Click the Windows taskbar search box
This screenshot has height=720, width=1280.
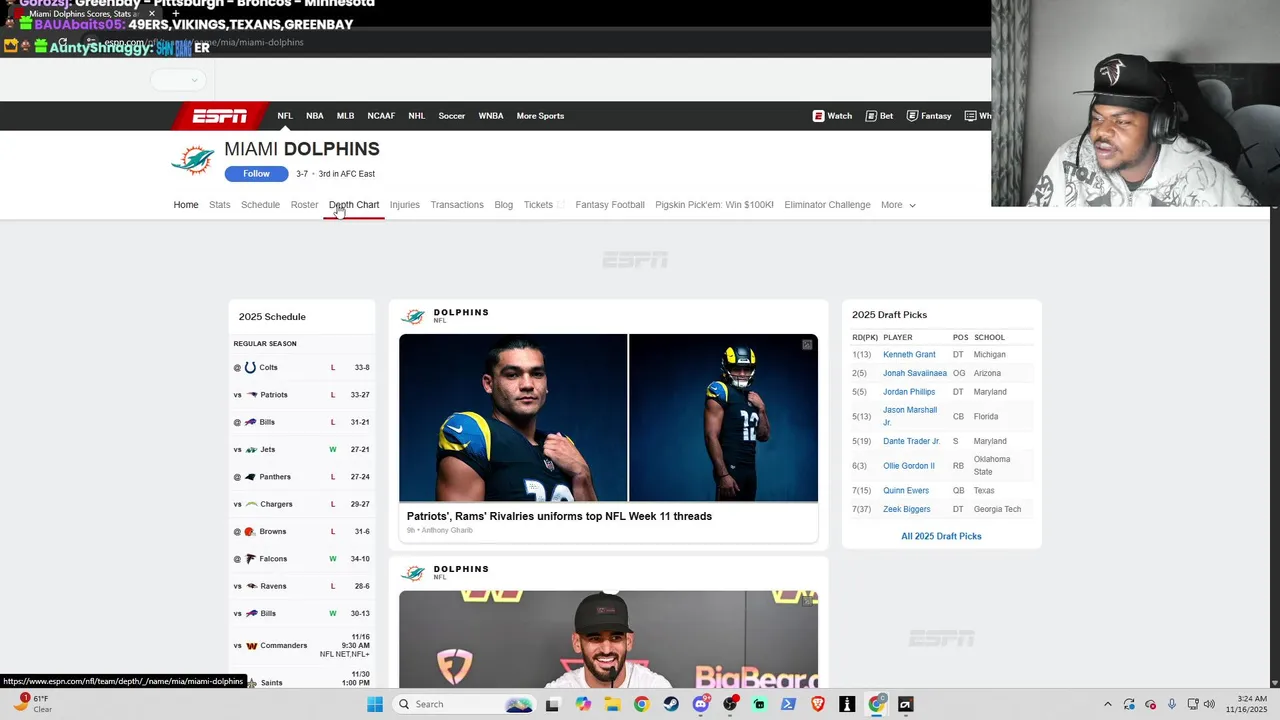pyautogui.click(x=462, y=704)
